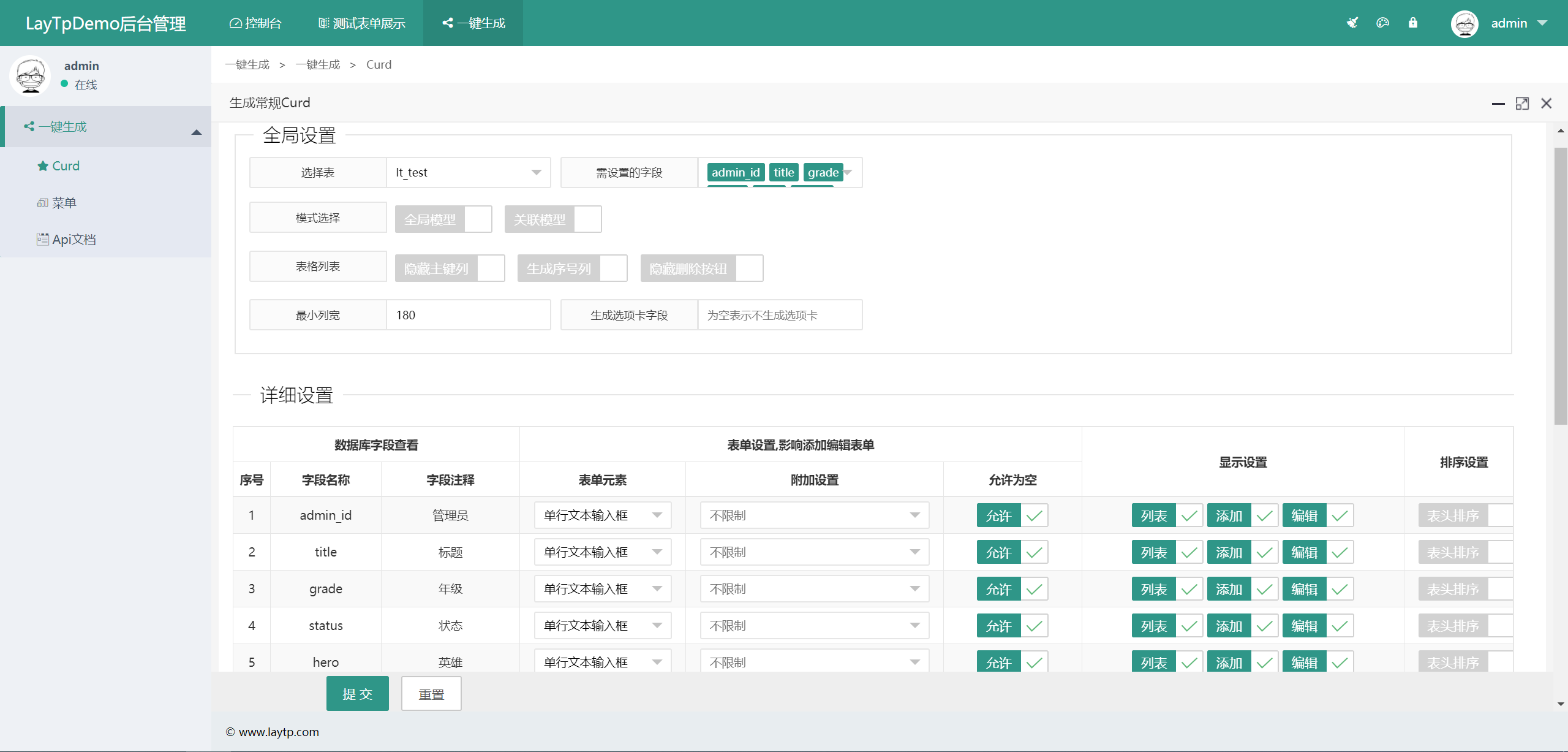The image size is (1568, 752).
Task: Toggle 编辑 checkbox in title row
Action: [x=1318, y=553]
